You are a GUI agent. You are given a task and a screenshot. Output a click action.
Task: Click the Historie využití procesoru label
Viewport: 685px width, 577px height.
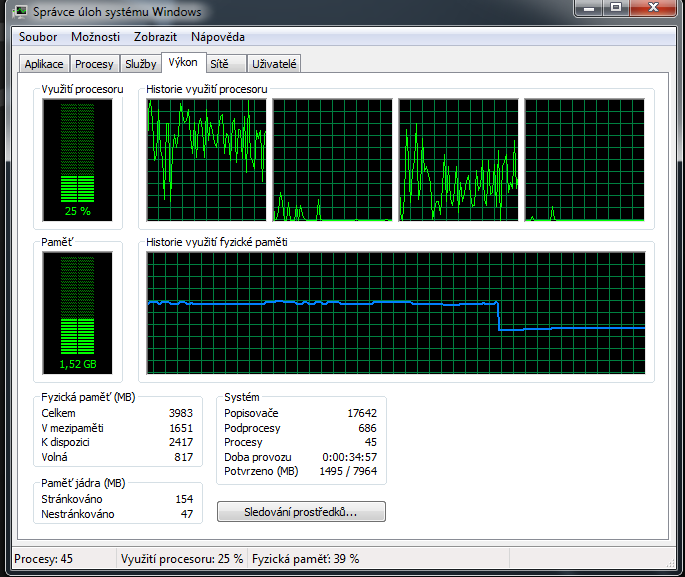coord(207,90)
